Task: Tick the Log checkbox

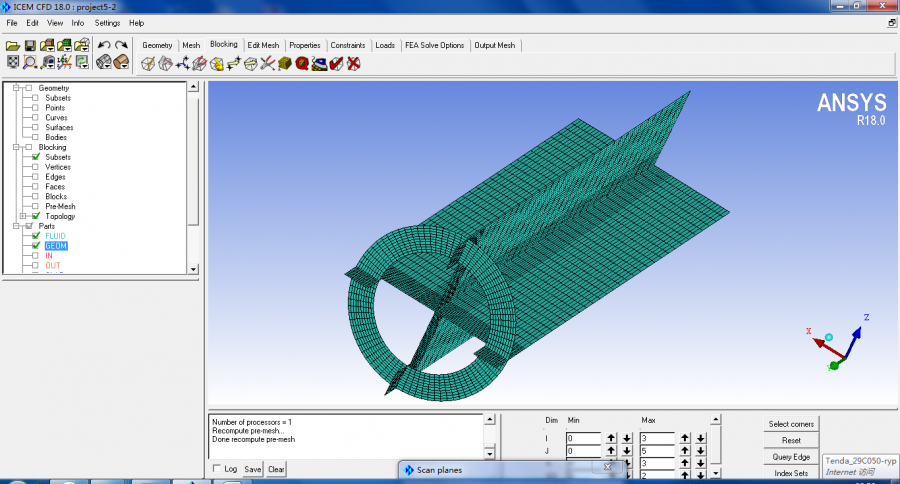Action: coord(216,468)
